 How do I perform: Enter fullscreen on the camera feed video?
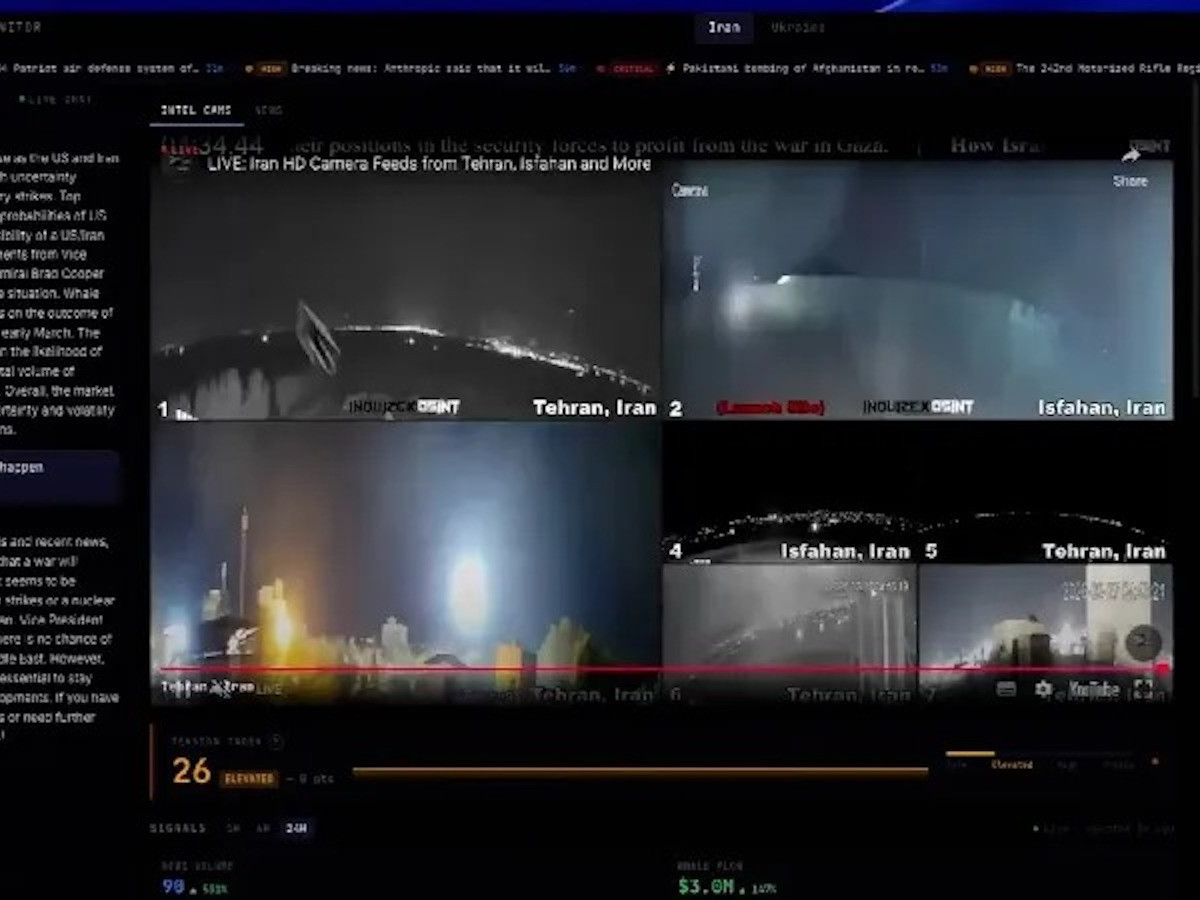(x=1143, y=689)
